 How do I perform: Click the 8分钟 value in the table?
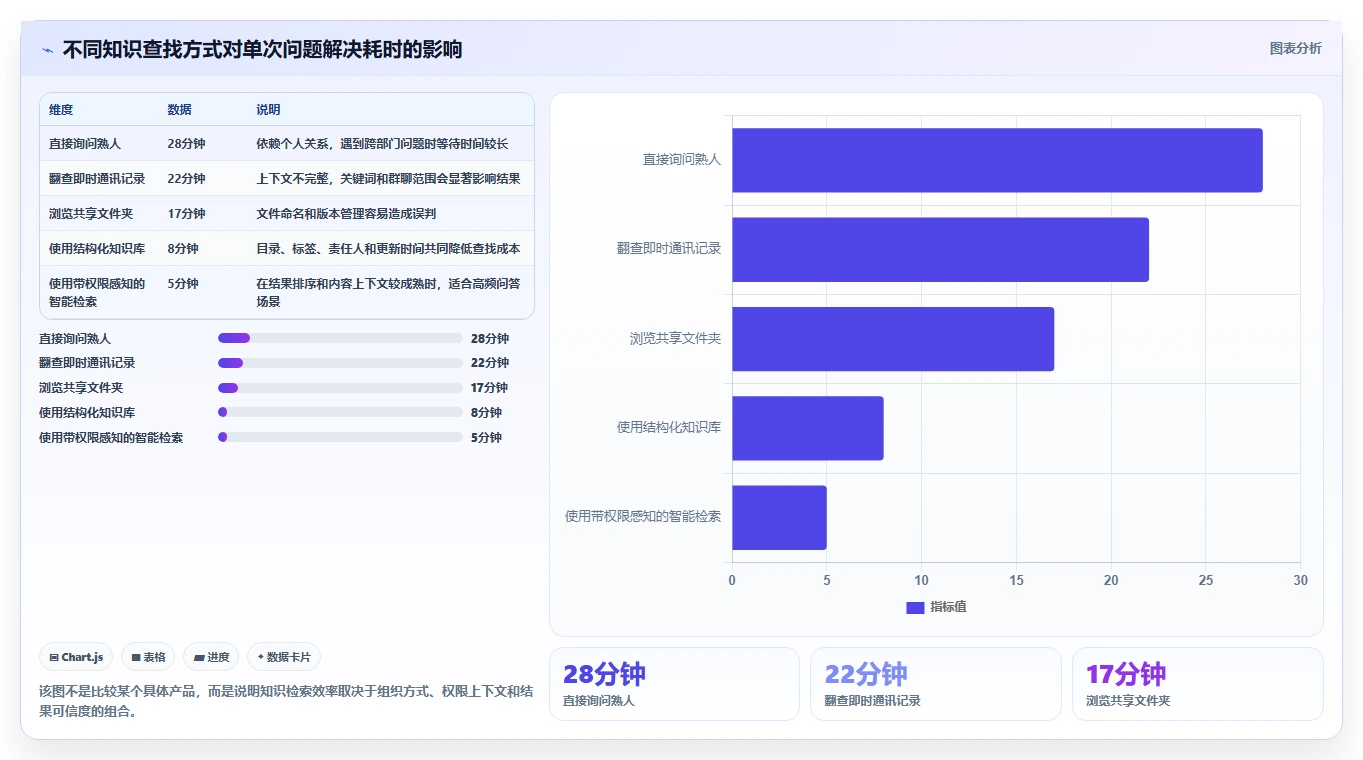[183, 249]
